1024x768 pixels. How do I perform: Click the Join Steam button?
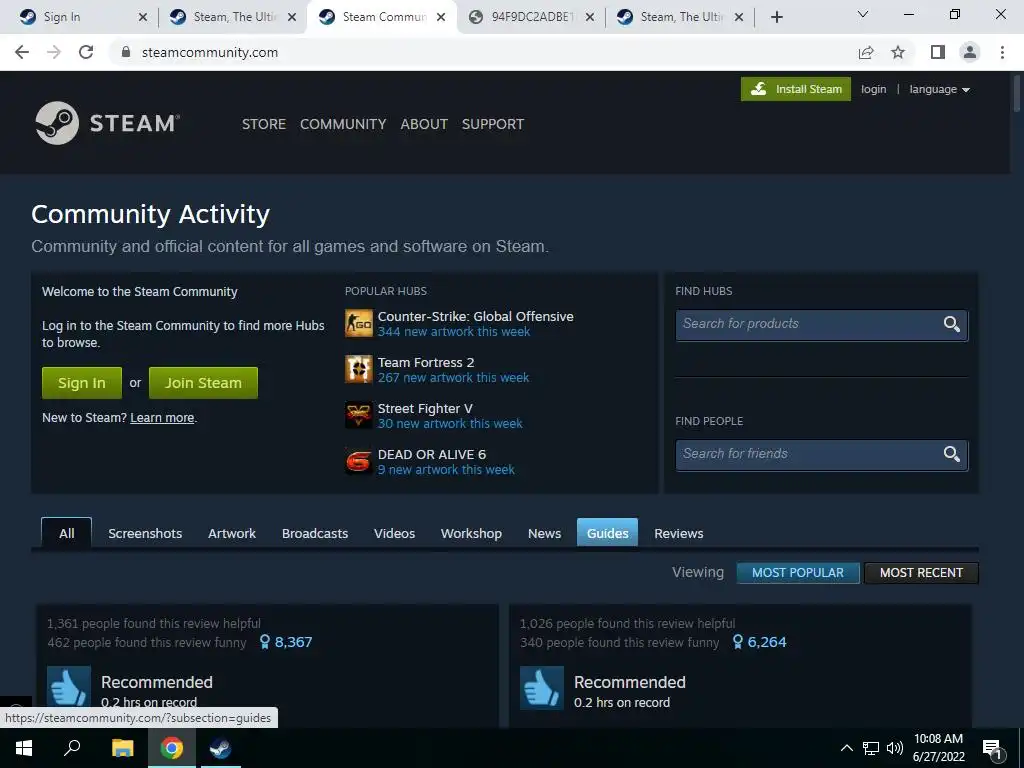pos(203,383)
